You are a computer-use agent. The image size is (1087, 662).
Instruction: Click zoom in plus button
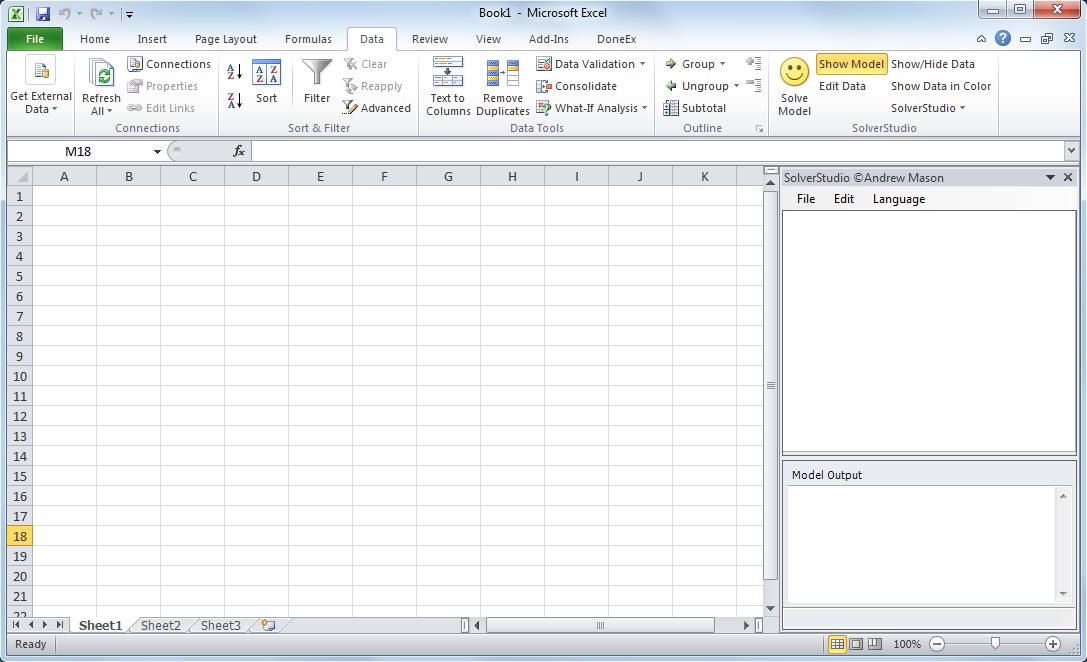(1052, 644)
